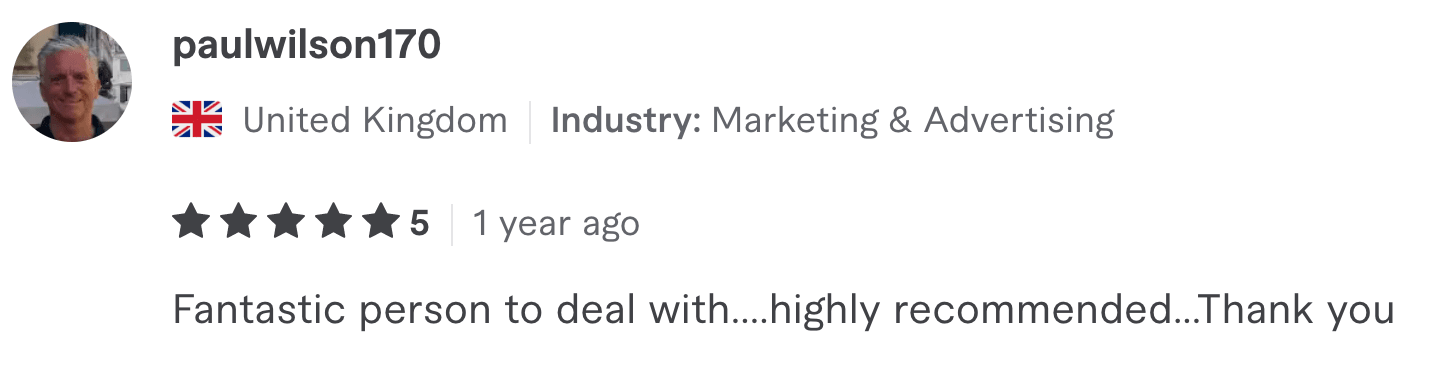The height and width of the screenshot is (372, 1438).
Task: Click the paulwilson170 username
Action: click(306, 47)
